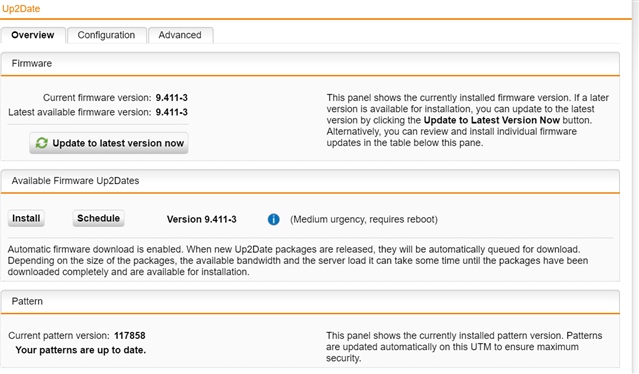Click the Pattern panel header

click(310, 301)
